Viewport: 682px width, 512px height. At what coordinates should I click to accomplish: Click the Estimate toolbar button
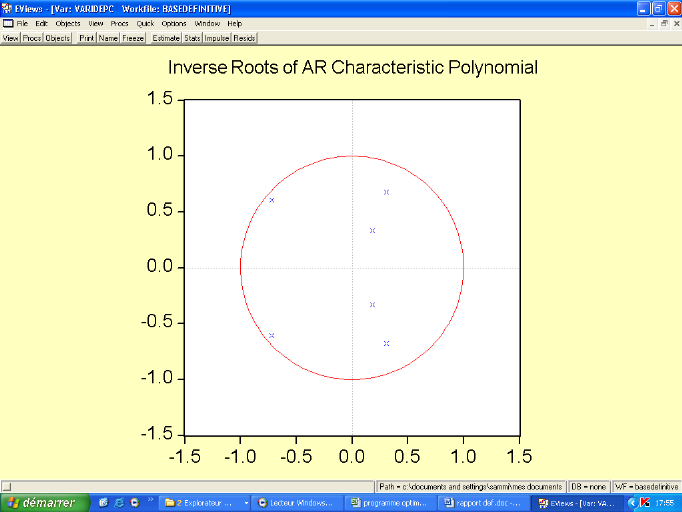point(166,38)
